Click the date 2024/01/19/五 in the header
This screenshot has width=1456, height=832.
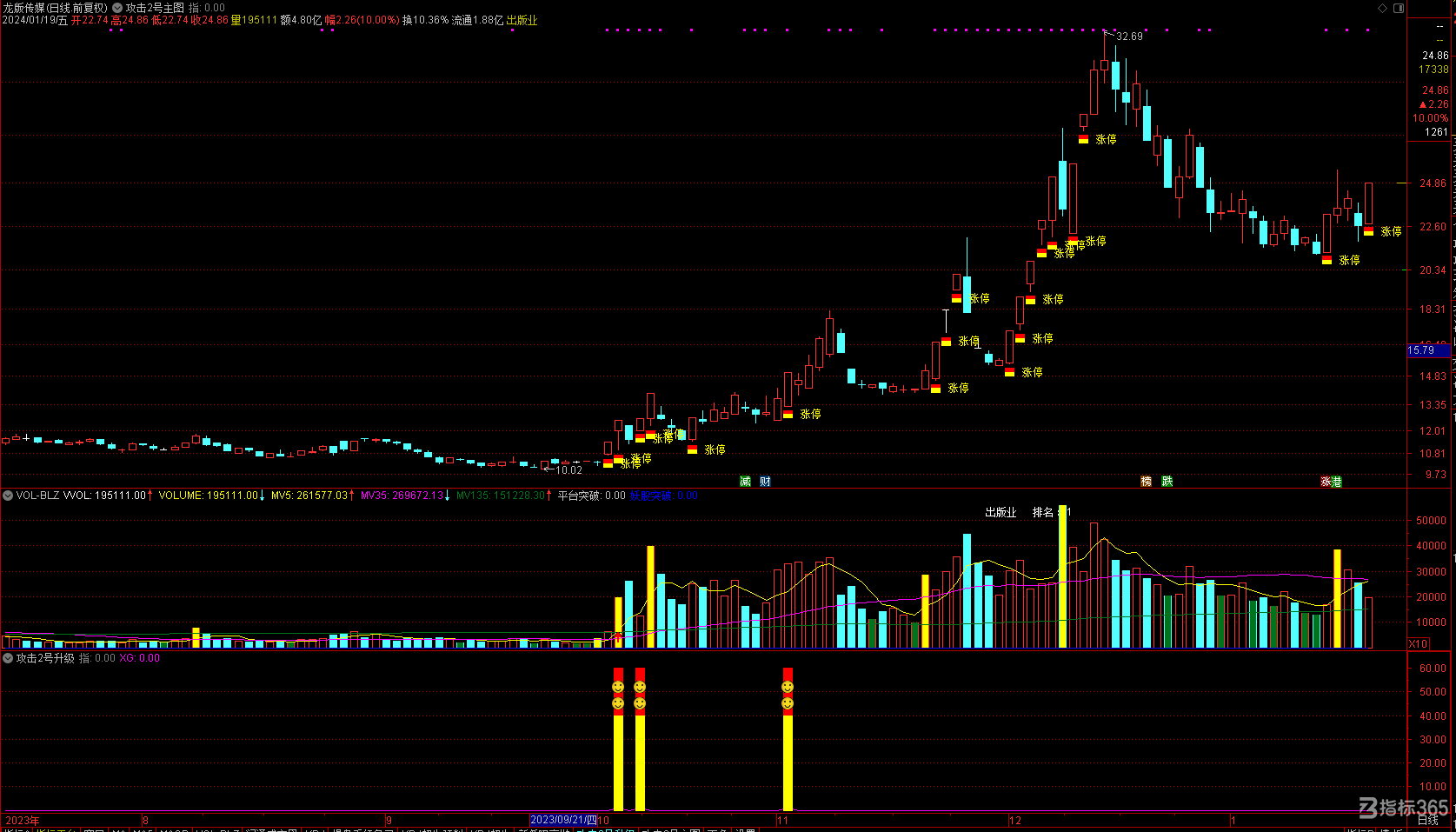(35, 20)
